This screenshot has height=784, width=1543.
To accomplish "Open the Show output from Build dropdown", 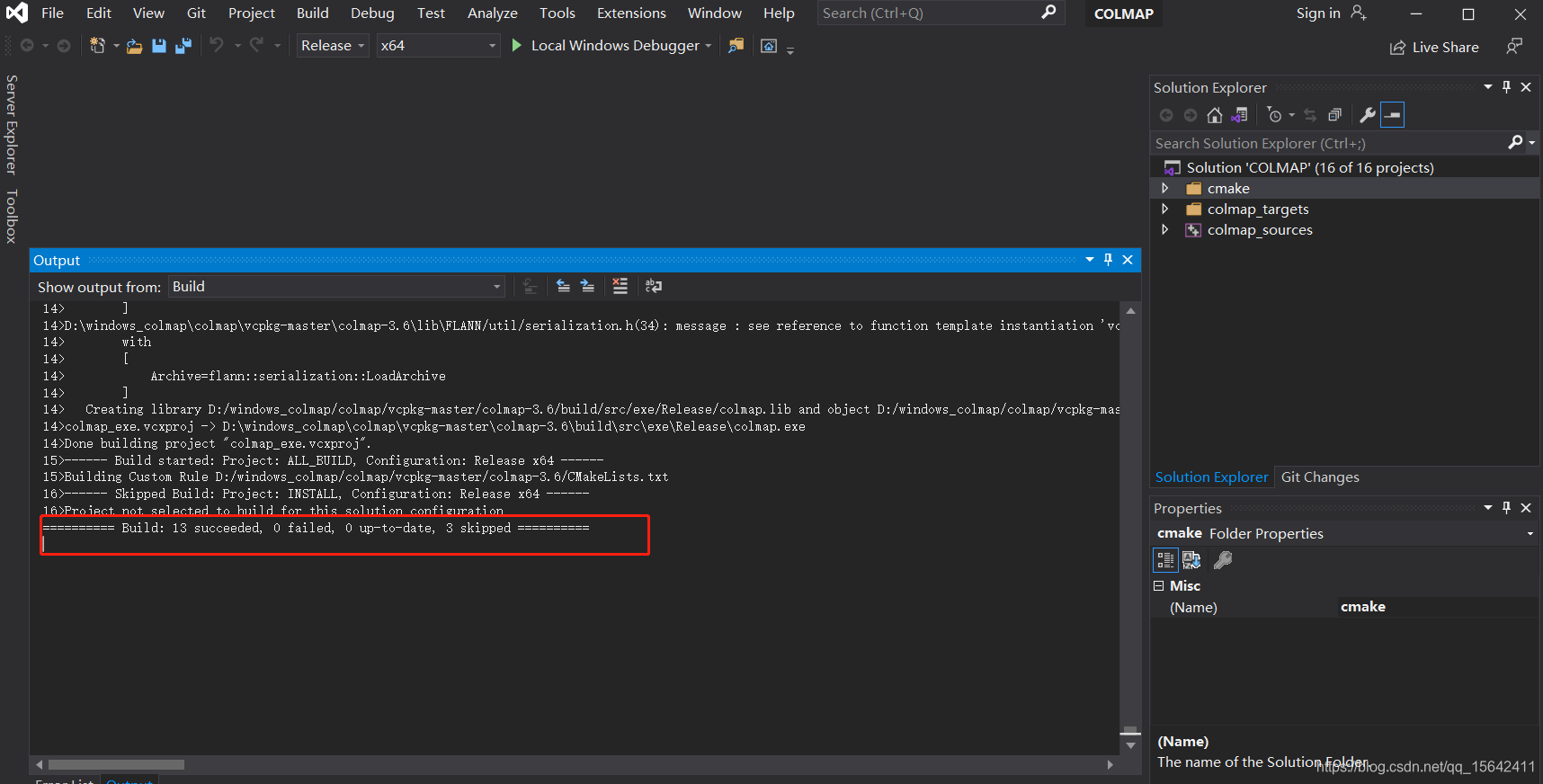I will pos(336,286).
